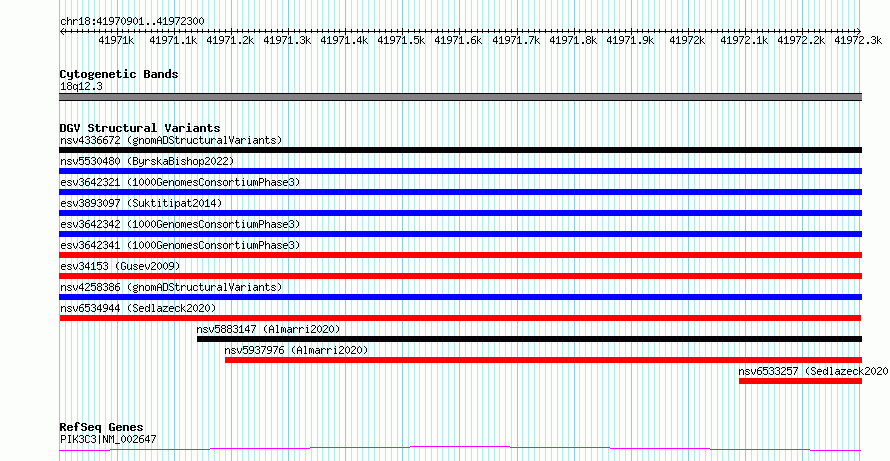This screenshot has height=461, width=890.
Task: Select the esv3893097 Suktitipat2014 blue bar
Action: 460,213
